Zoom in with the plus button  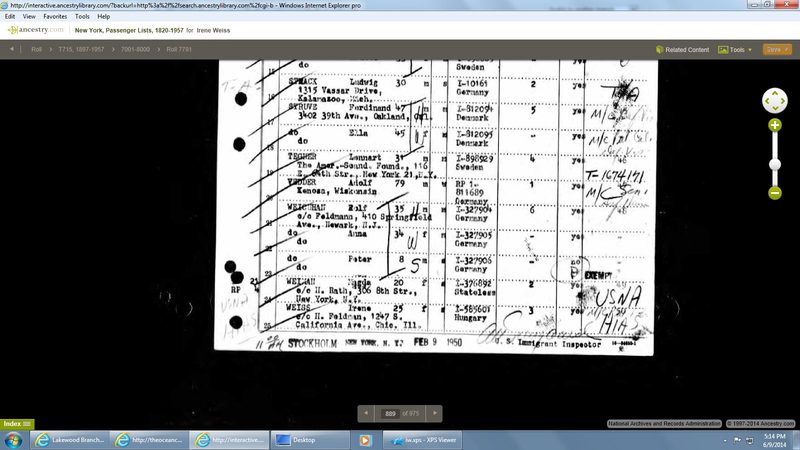click(774, 125)
